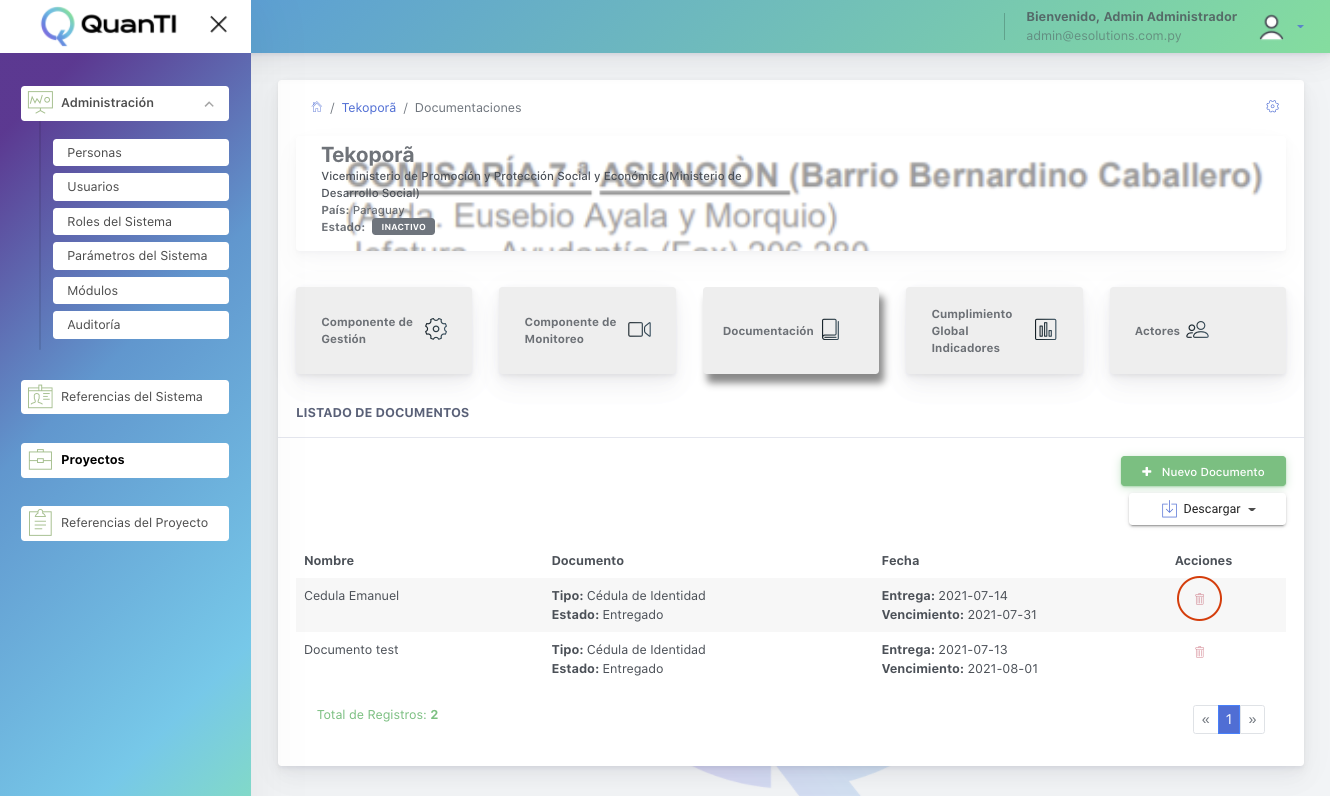Click the Vencimiento: 2021-08-01 date

(960, 669)
